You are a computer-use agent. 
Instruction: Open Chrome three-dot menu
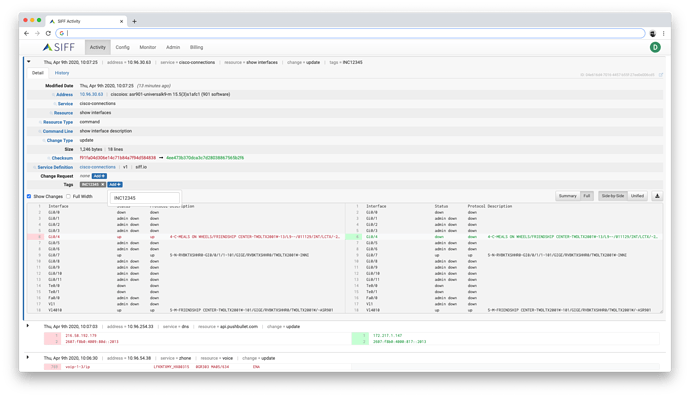(663, 33)
